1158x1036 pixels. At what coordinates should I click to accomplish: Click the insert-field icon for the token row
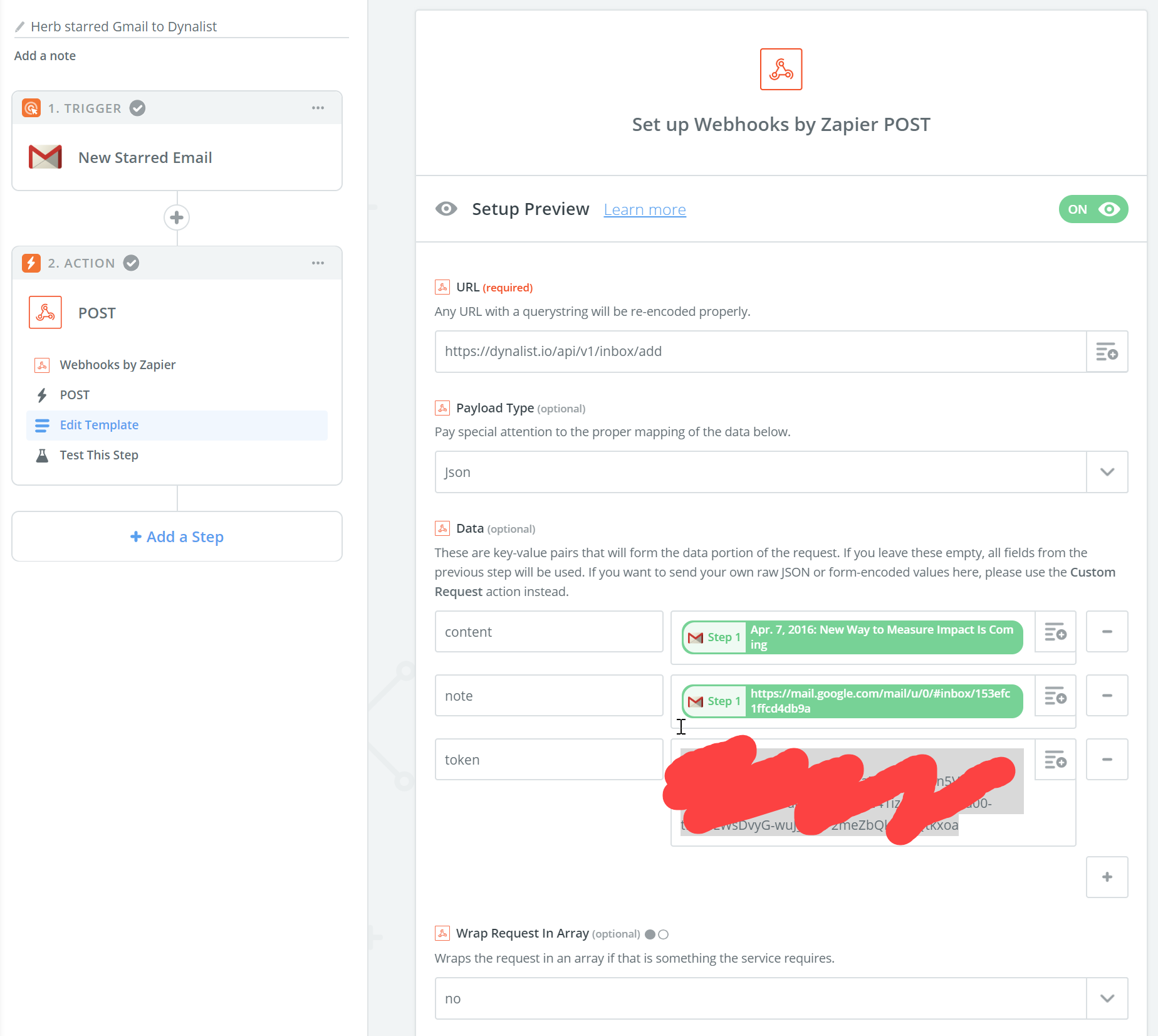(1055, 760)
